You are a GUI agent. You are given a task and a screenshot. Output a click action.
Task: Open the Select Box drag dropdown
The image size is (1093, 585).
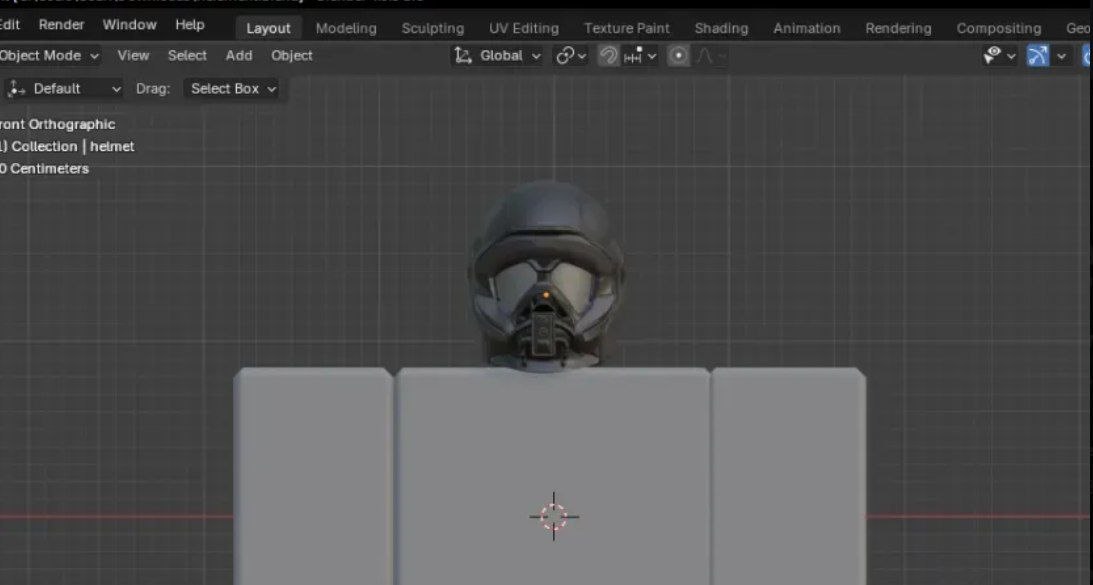[232, 89]
